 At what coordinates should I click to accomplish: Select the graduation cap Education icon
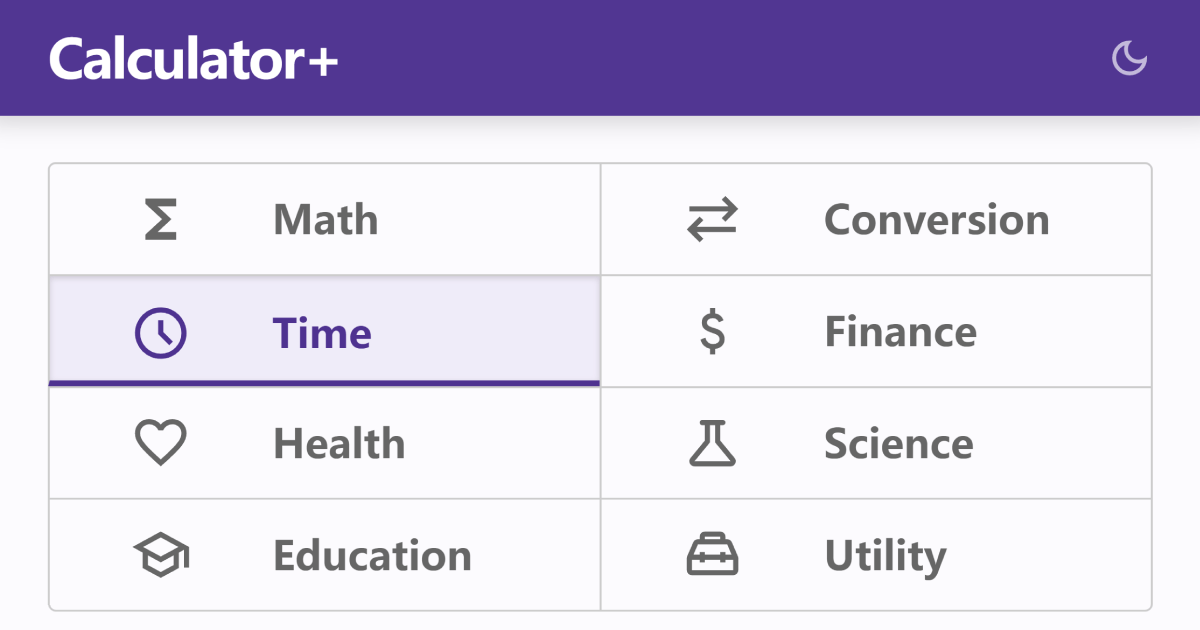pyautogui.click(x=160, y=555)
